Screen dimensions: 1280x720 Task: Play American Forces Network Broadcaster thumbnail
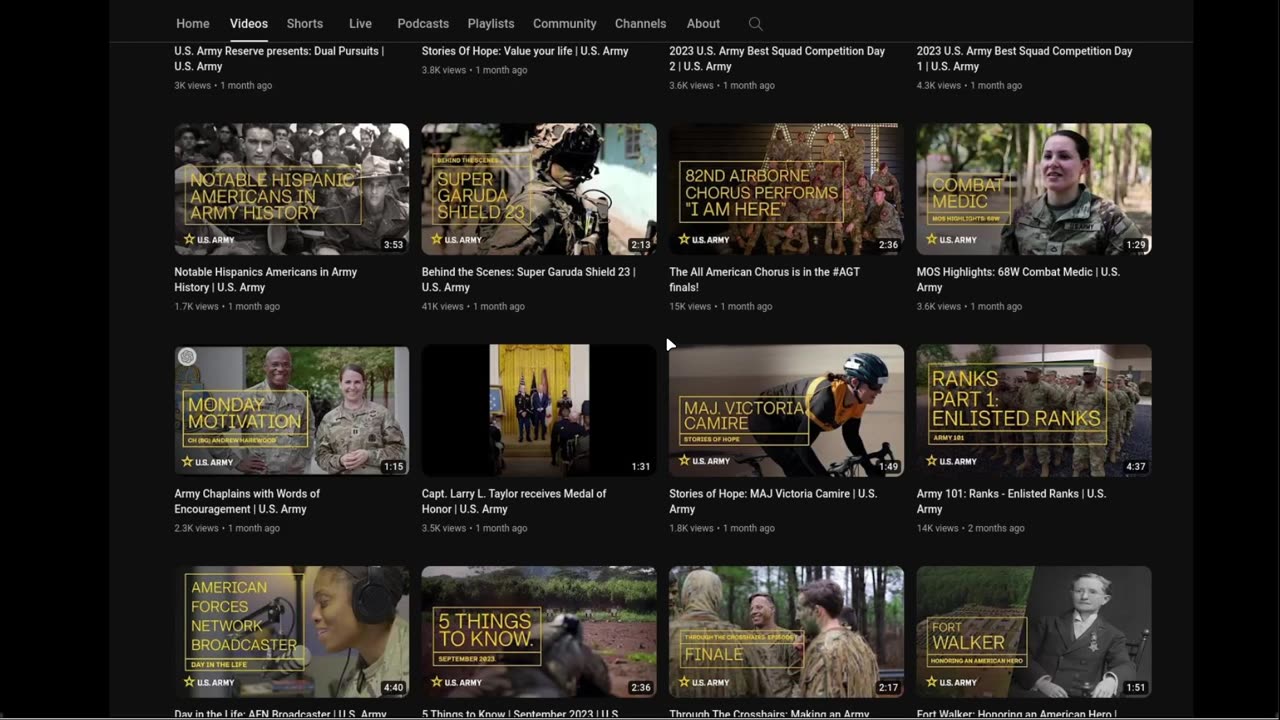coord(292,632)
